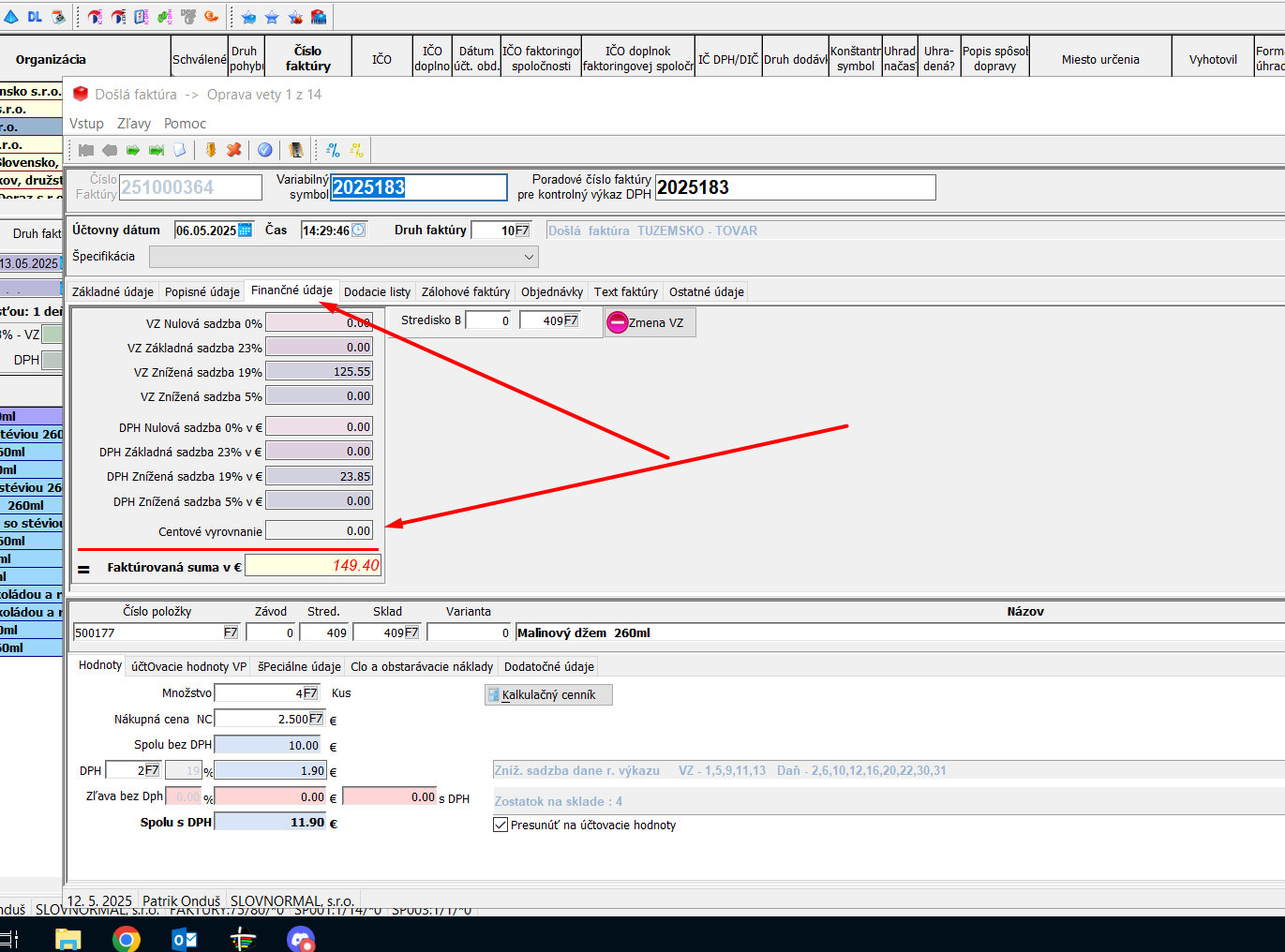Screen dimensions: 1285x952
Task: Click the Zmena VZ button
Action: point(650,322)
